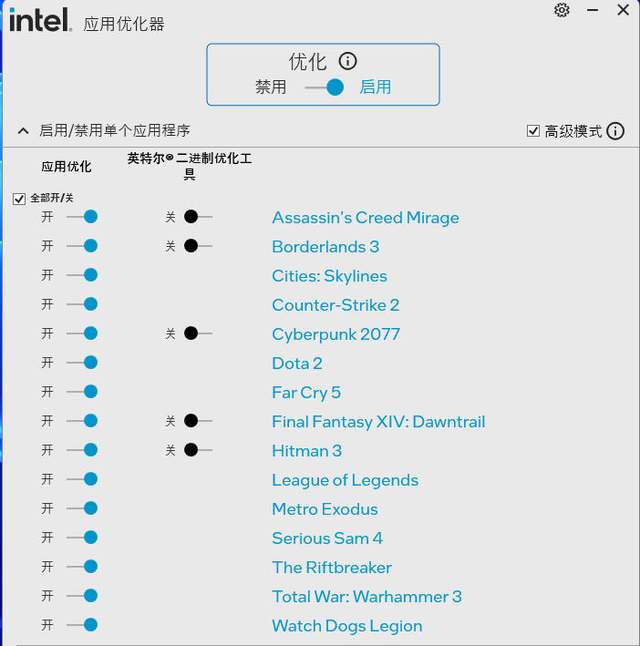Open the Counter-Strike 2 link

coord(335,305)
